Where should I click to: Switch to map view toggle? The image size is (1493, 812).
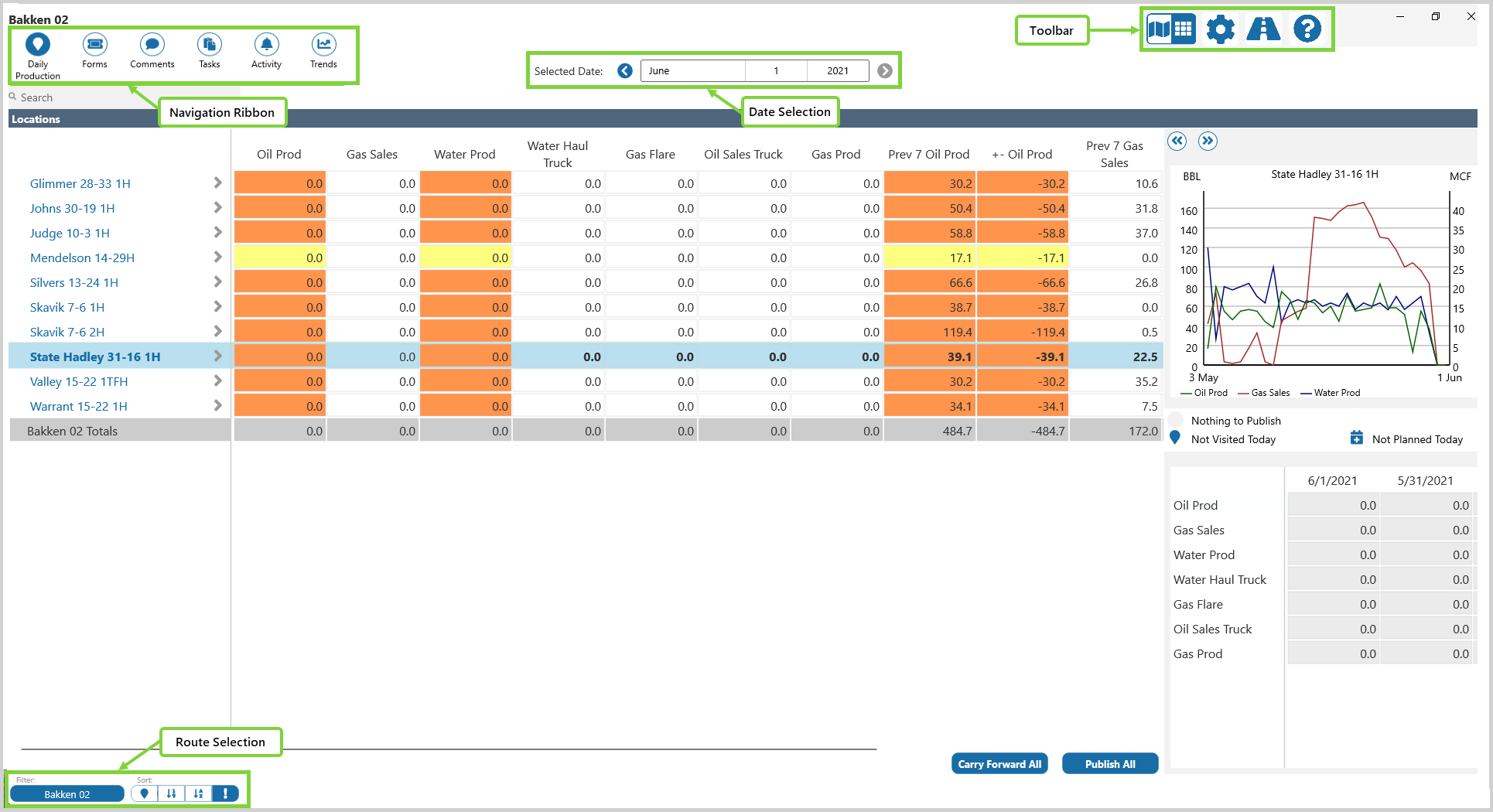click(x=1159, y=29)
